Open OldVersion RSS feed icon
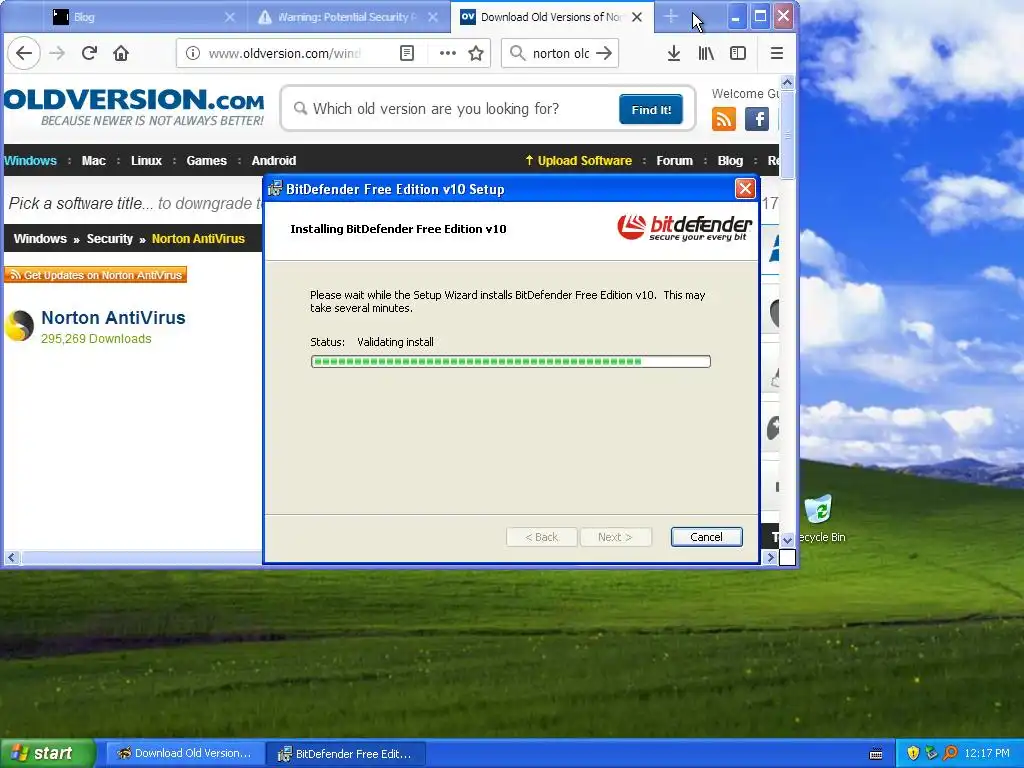 [x=724, y=119]
